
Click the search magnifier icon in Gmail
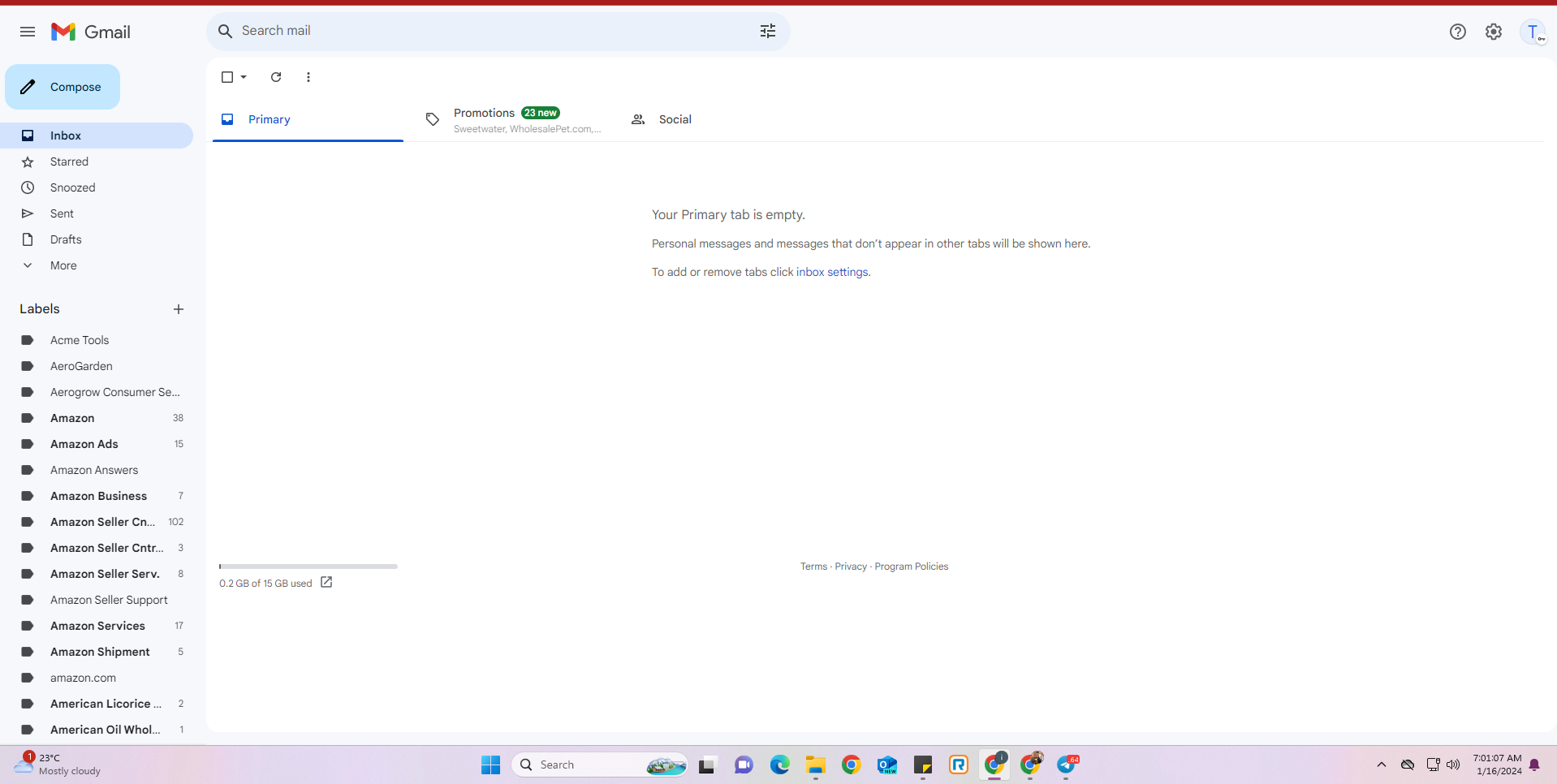pyautogui.click(x=225, y=31)
